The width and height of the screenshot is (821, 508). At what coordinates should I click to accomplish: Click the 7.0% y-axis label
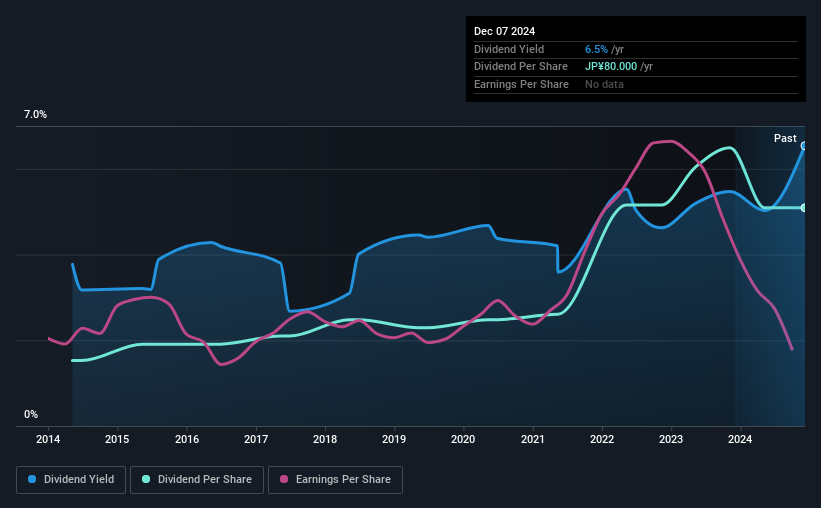(35, 115)
